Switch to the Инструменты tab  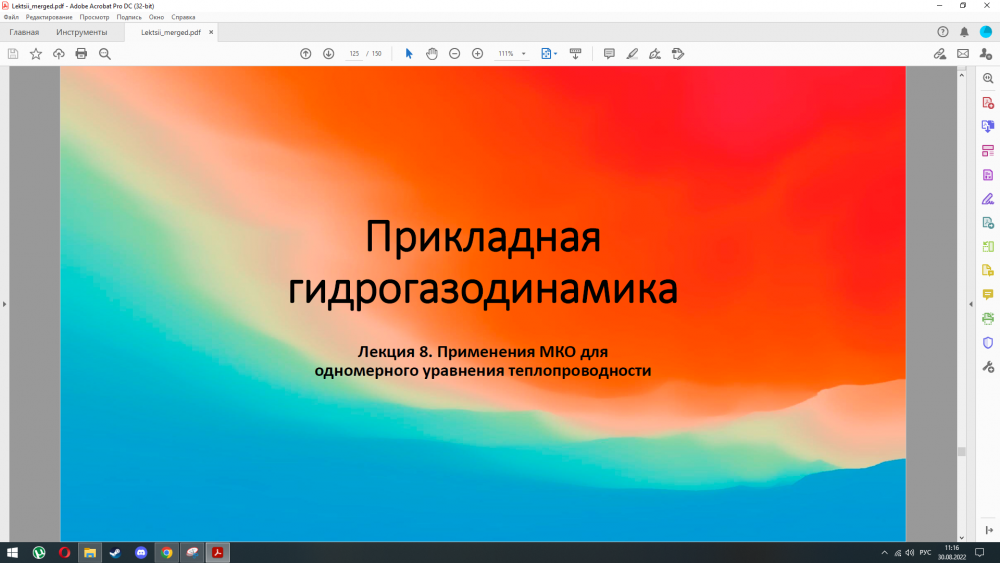coord(82,32)
